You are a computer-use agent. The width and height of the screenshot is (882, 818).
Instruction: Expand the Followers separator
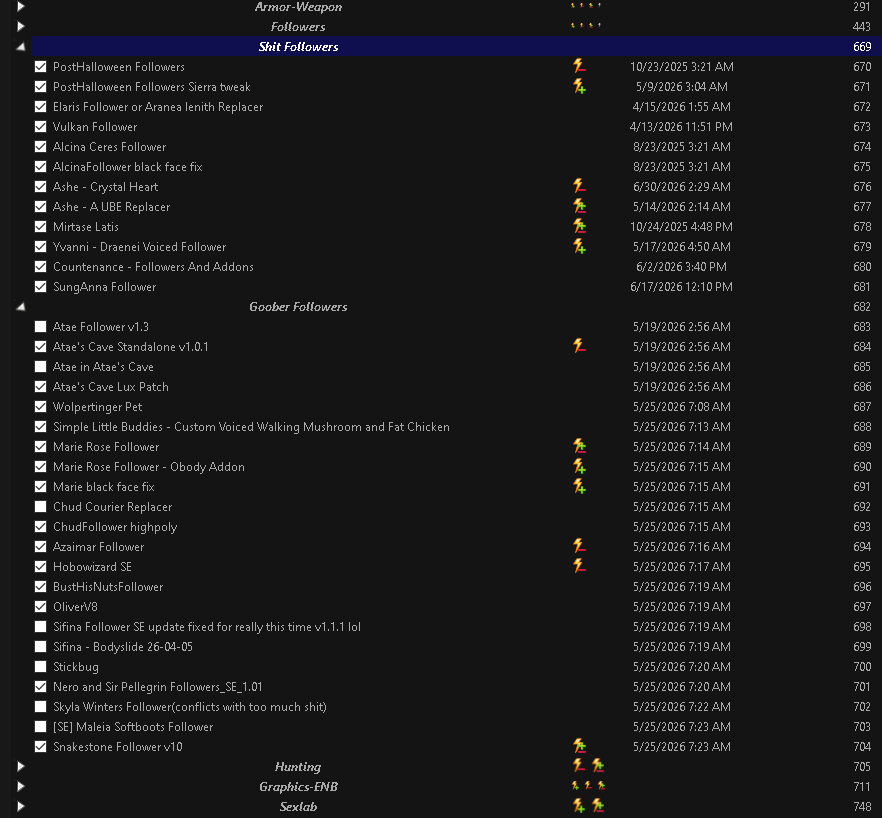click(x=21, y=26)
